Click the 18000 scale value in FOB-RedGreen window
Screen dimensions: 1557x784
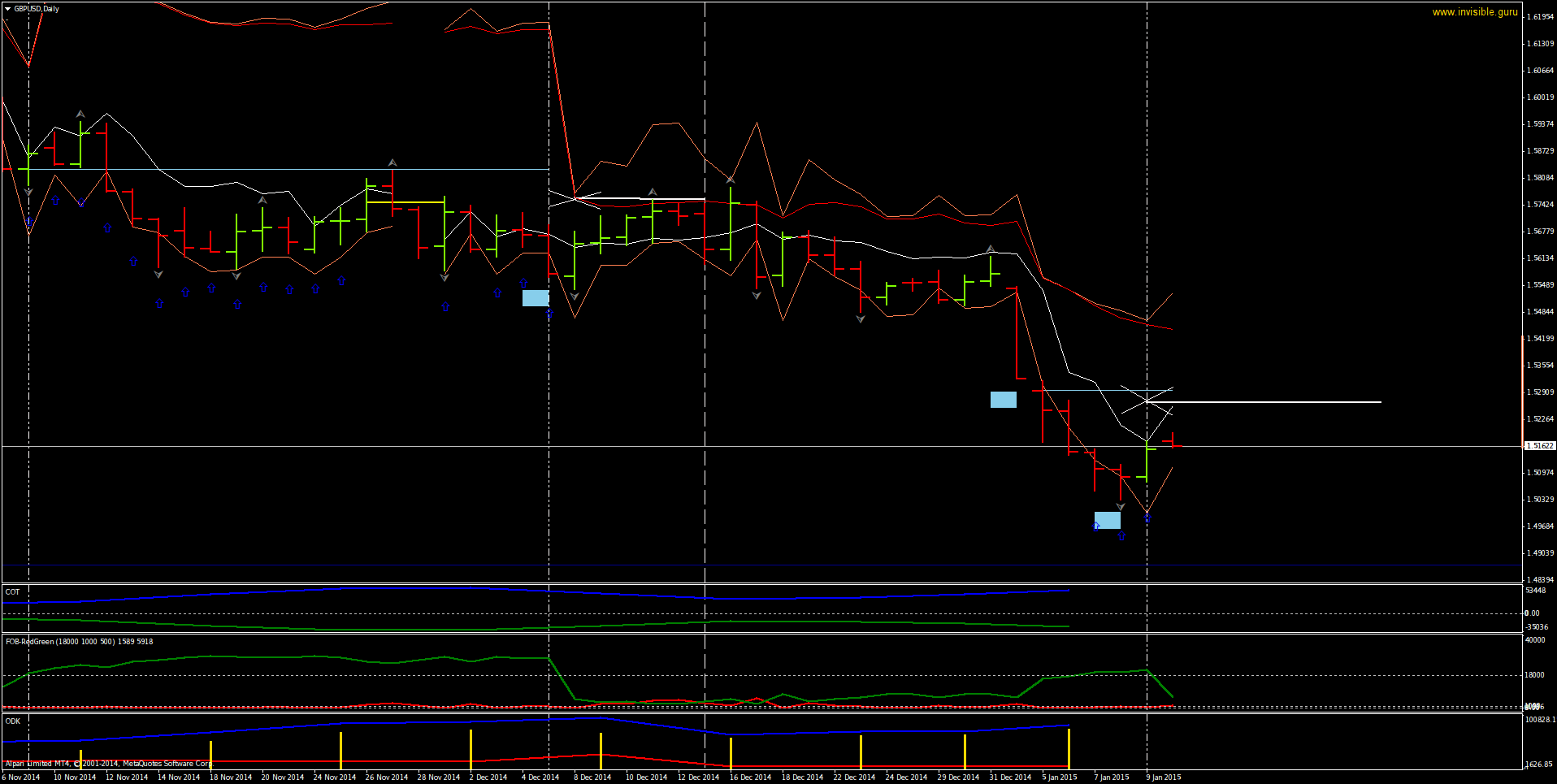1535,675
